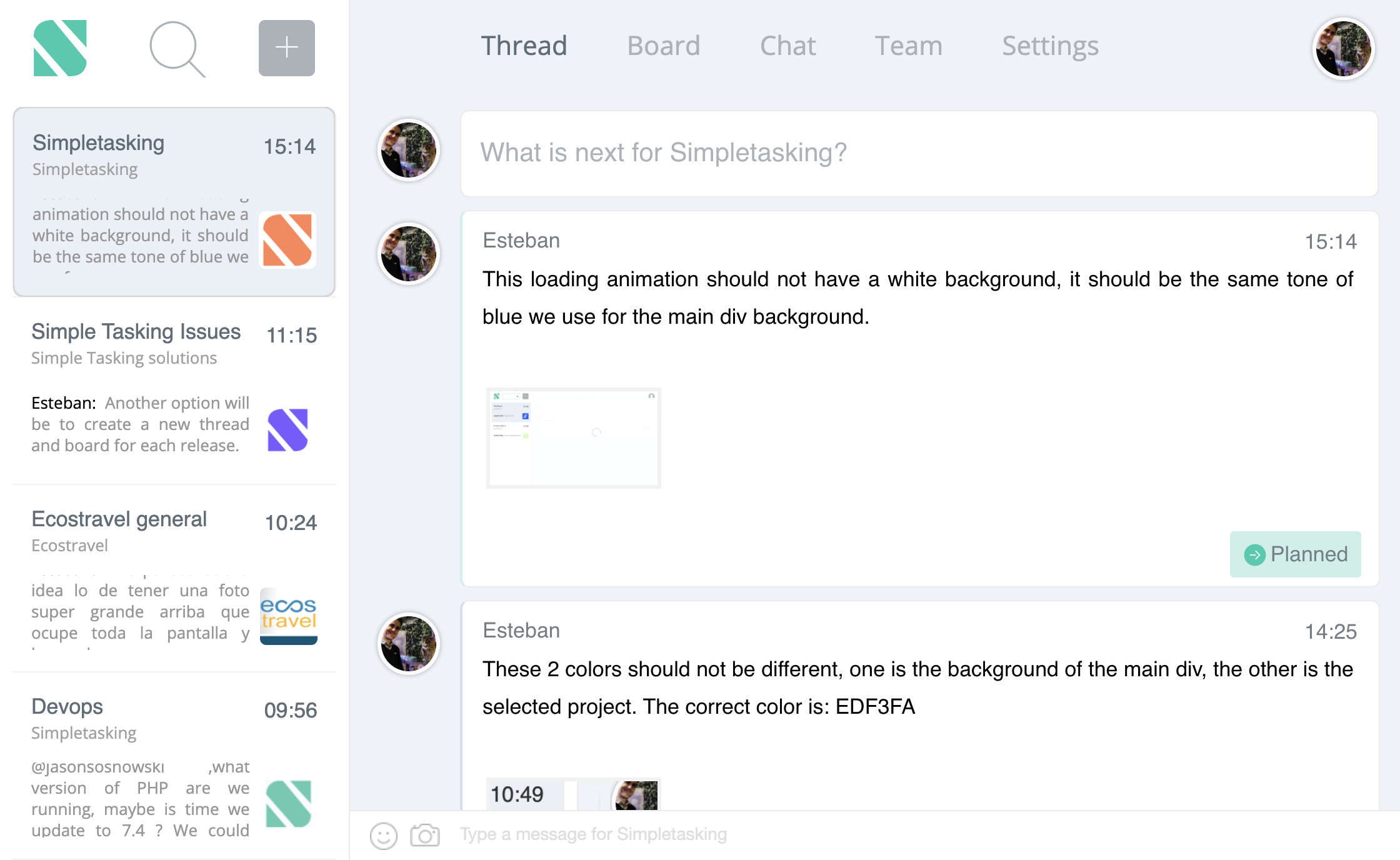Click the Ecos Travel project logo
1400x860 pixels.
(x=288, y=616)
